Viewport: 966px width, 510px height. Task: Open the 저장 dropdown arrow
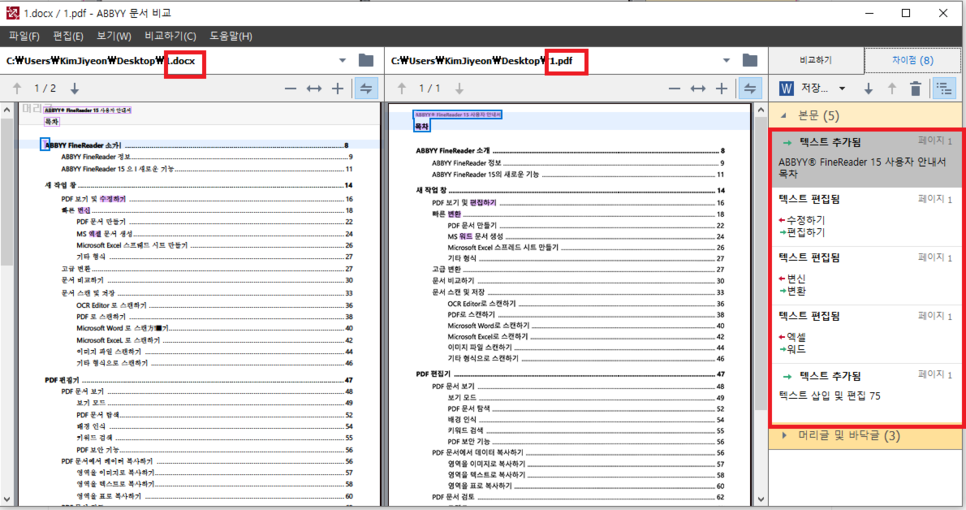[x=842, y=89]
